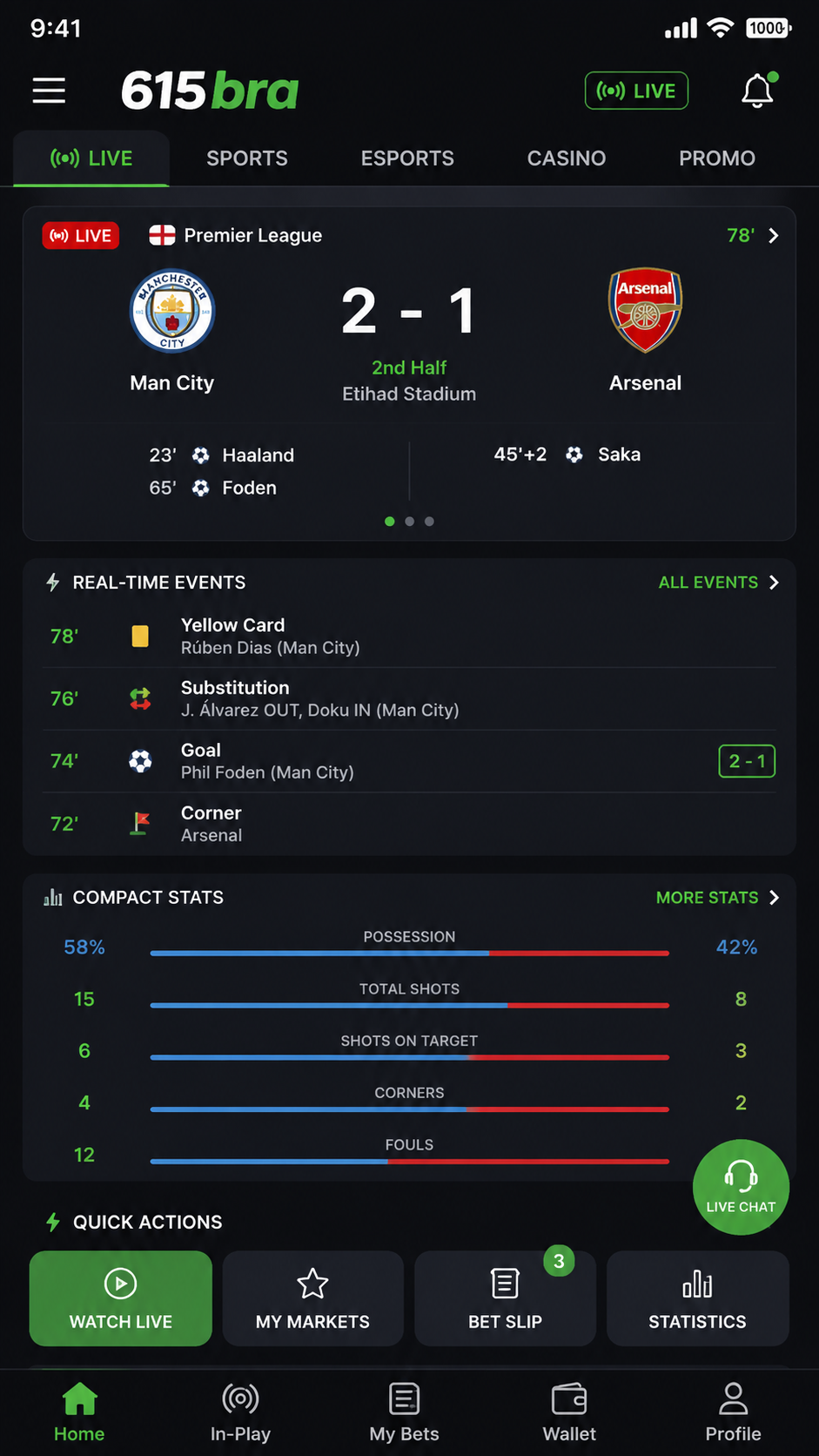Tap the Watch Live button
Image resolution: width=819 pixels, height=1456 pixels.
121,1298
